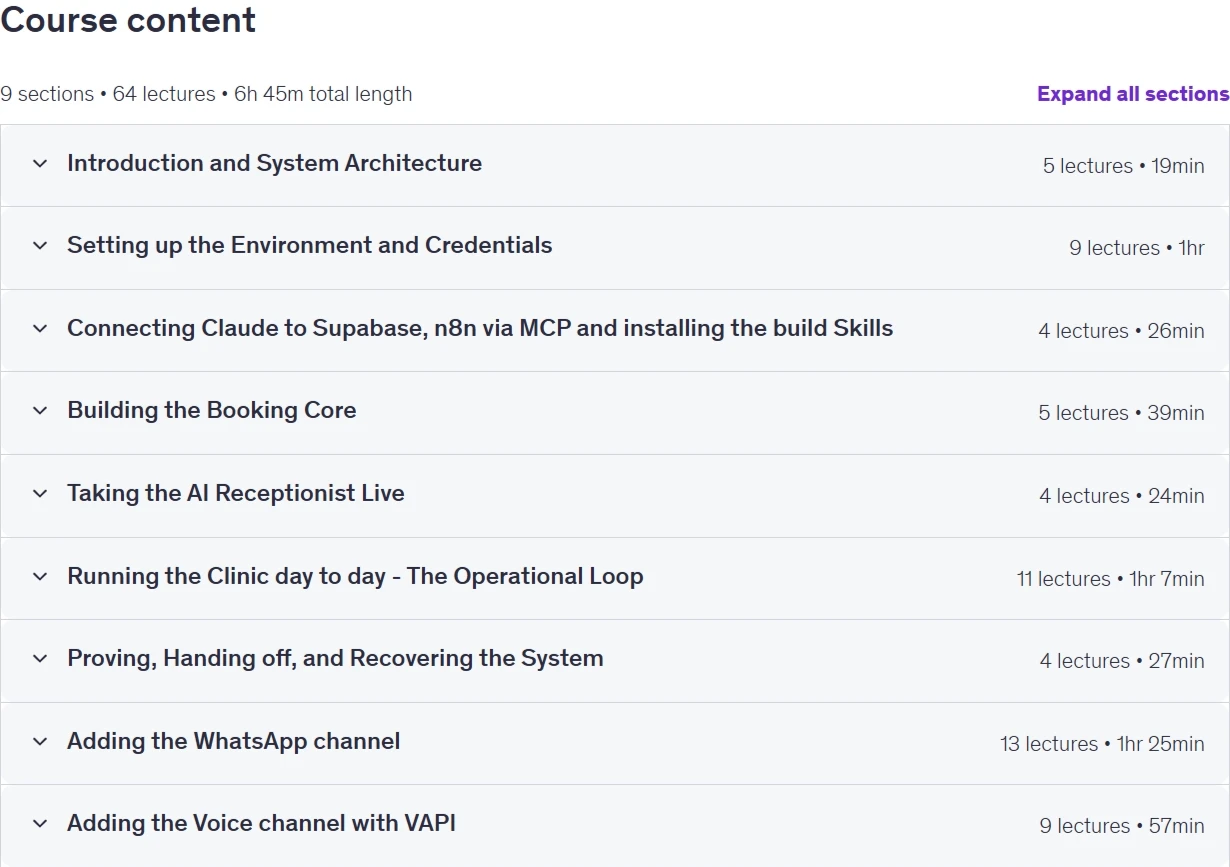Click 13 lectures • 1hr 25min label
The width and height of the screenshot is (1230, 867).
pos(1102,744)
